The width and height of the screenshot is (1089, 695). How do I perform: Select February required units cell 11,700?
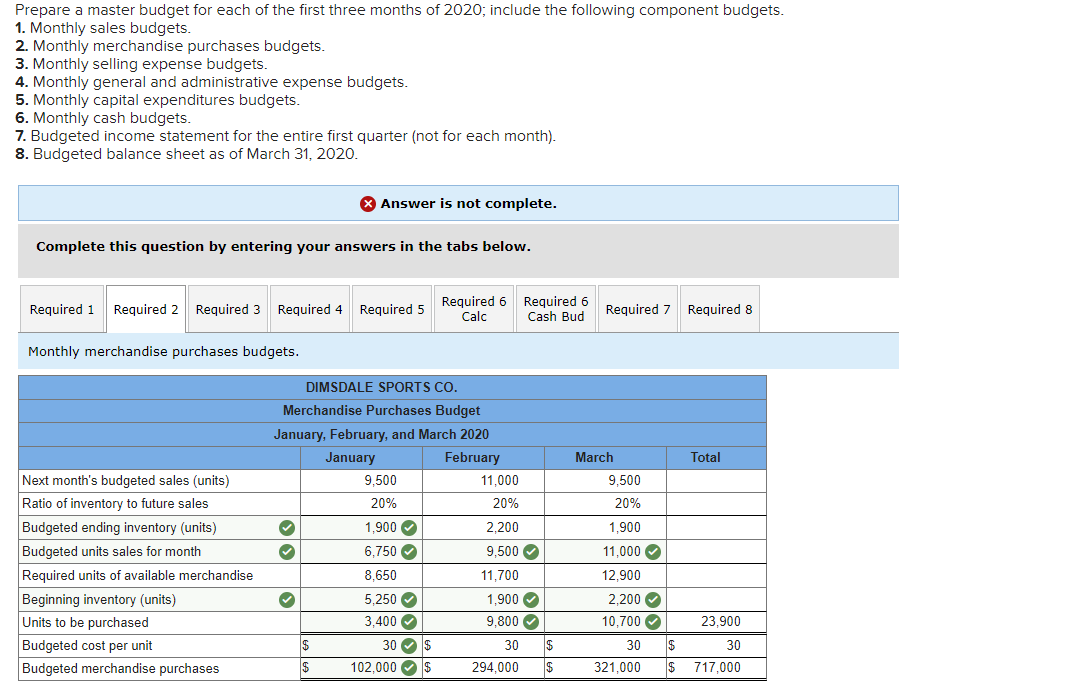pos(483,576)
